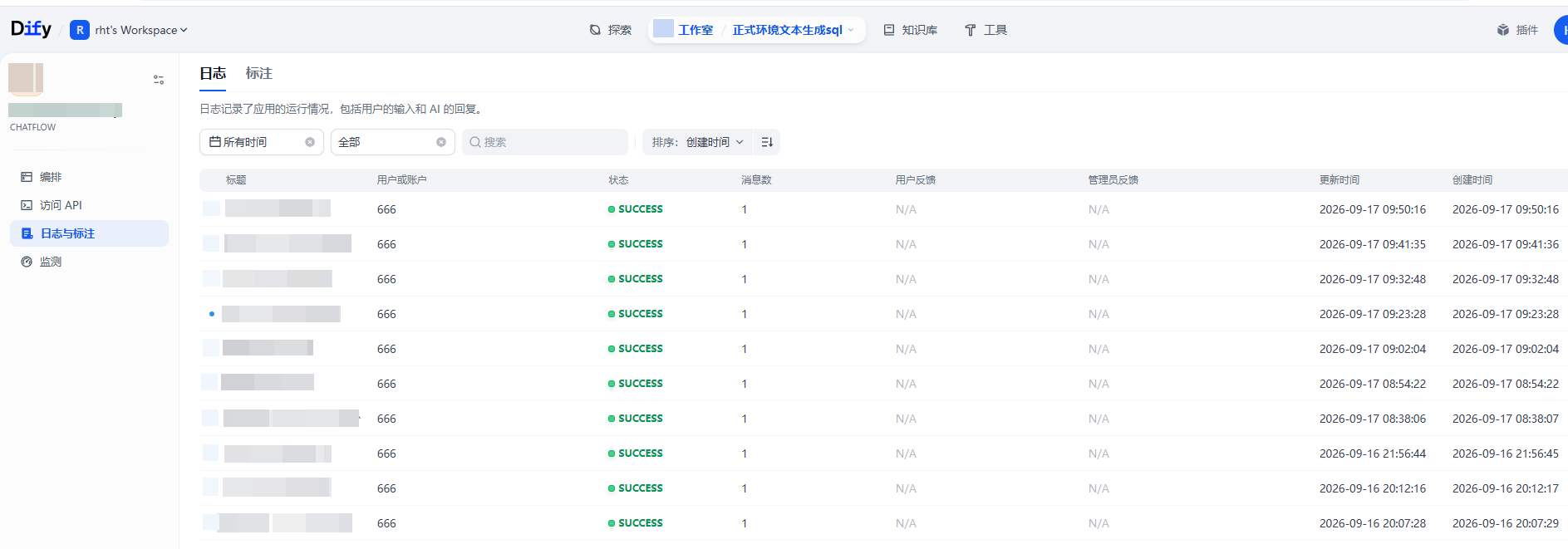Click the 标题 column header

pos(236,179)
